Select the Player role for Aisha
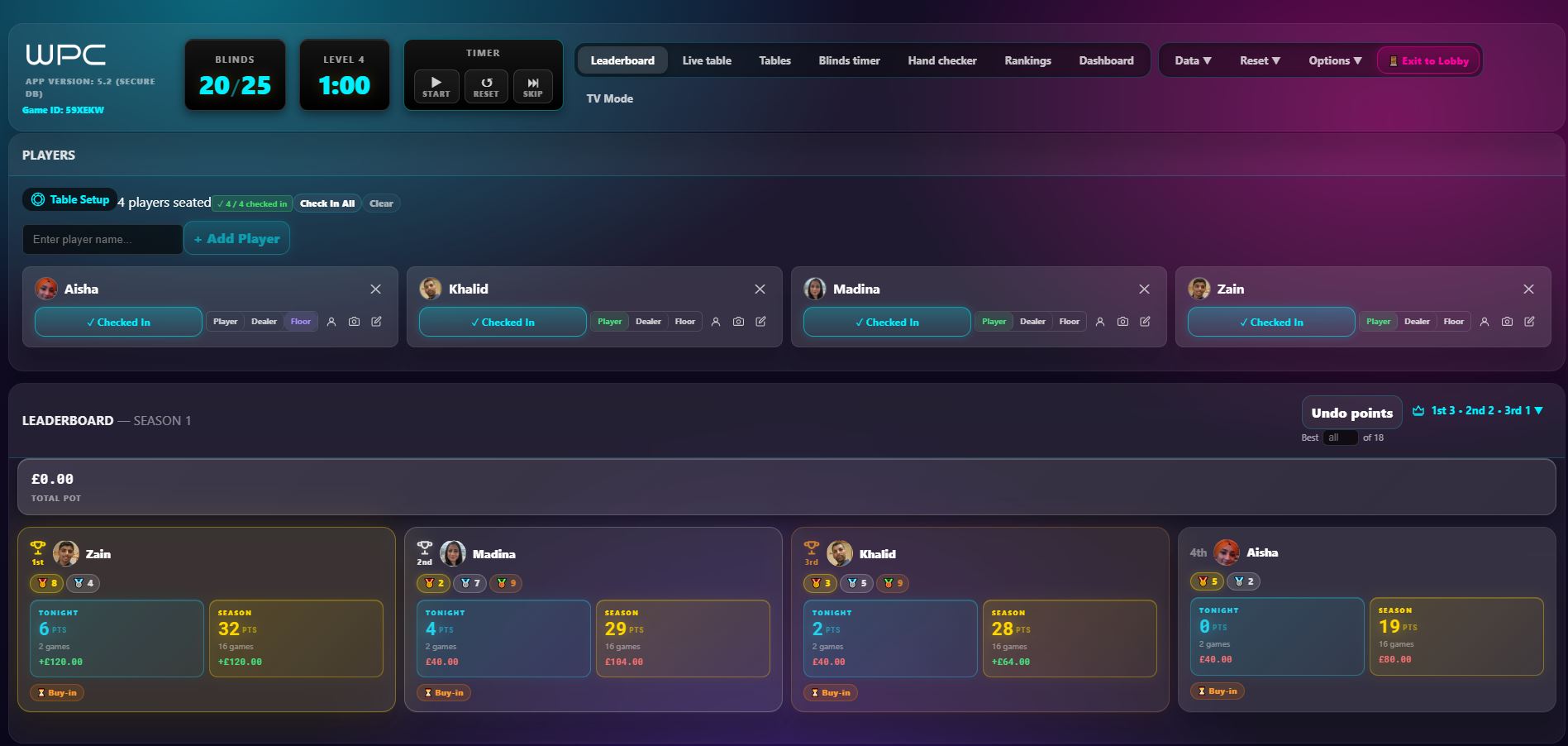This screenshot has height=746, width=1568. [x=225, y=322]
